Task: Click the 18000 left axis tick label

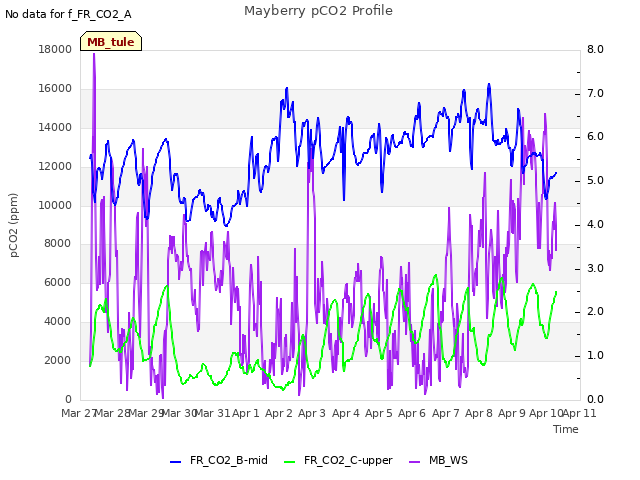Action: 55,49
